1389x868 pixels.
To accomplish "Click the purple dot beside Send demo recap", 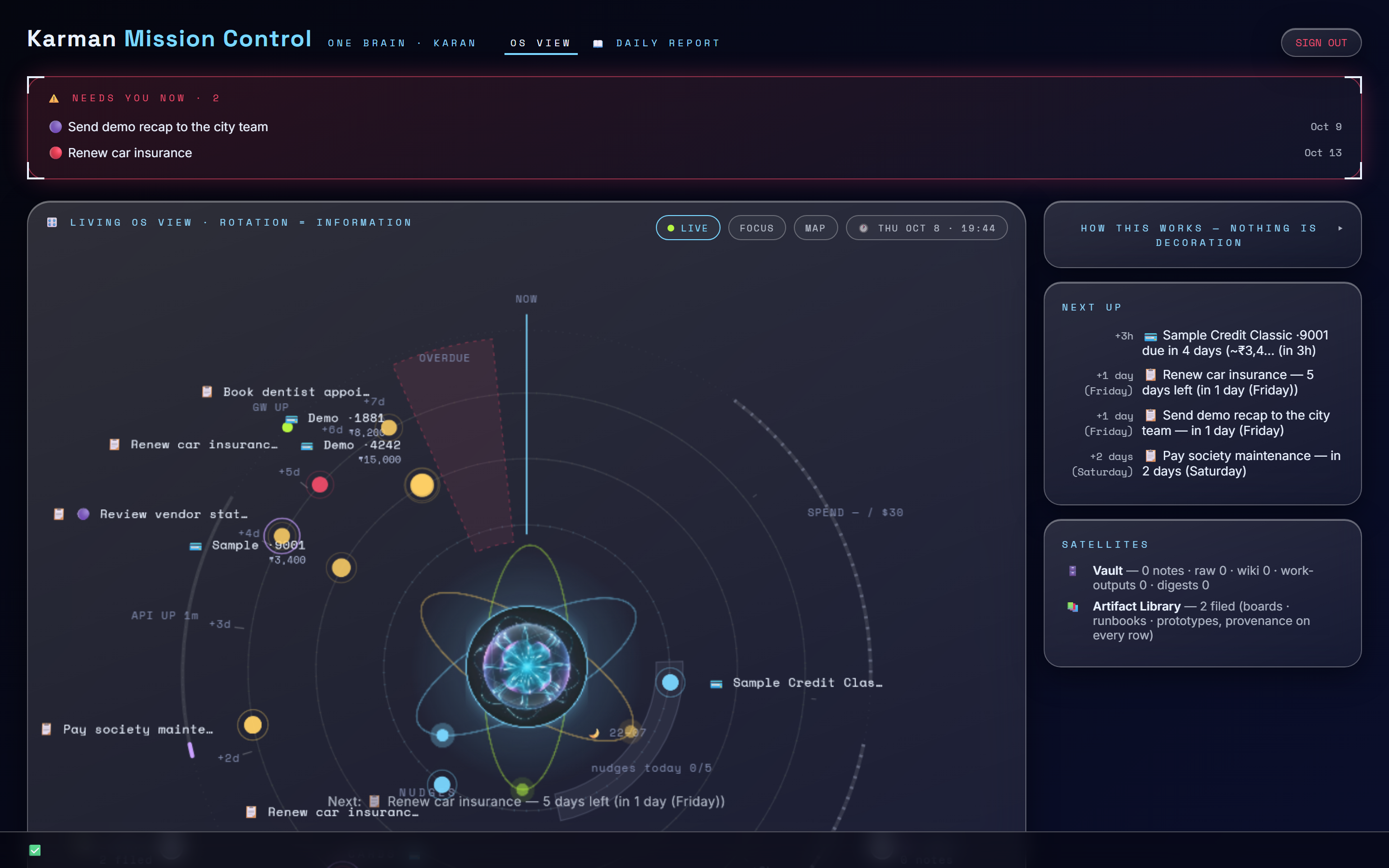I will (x=55, y=127).
